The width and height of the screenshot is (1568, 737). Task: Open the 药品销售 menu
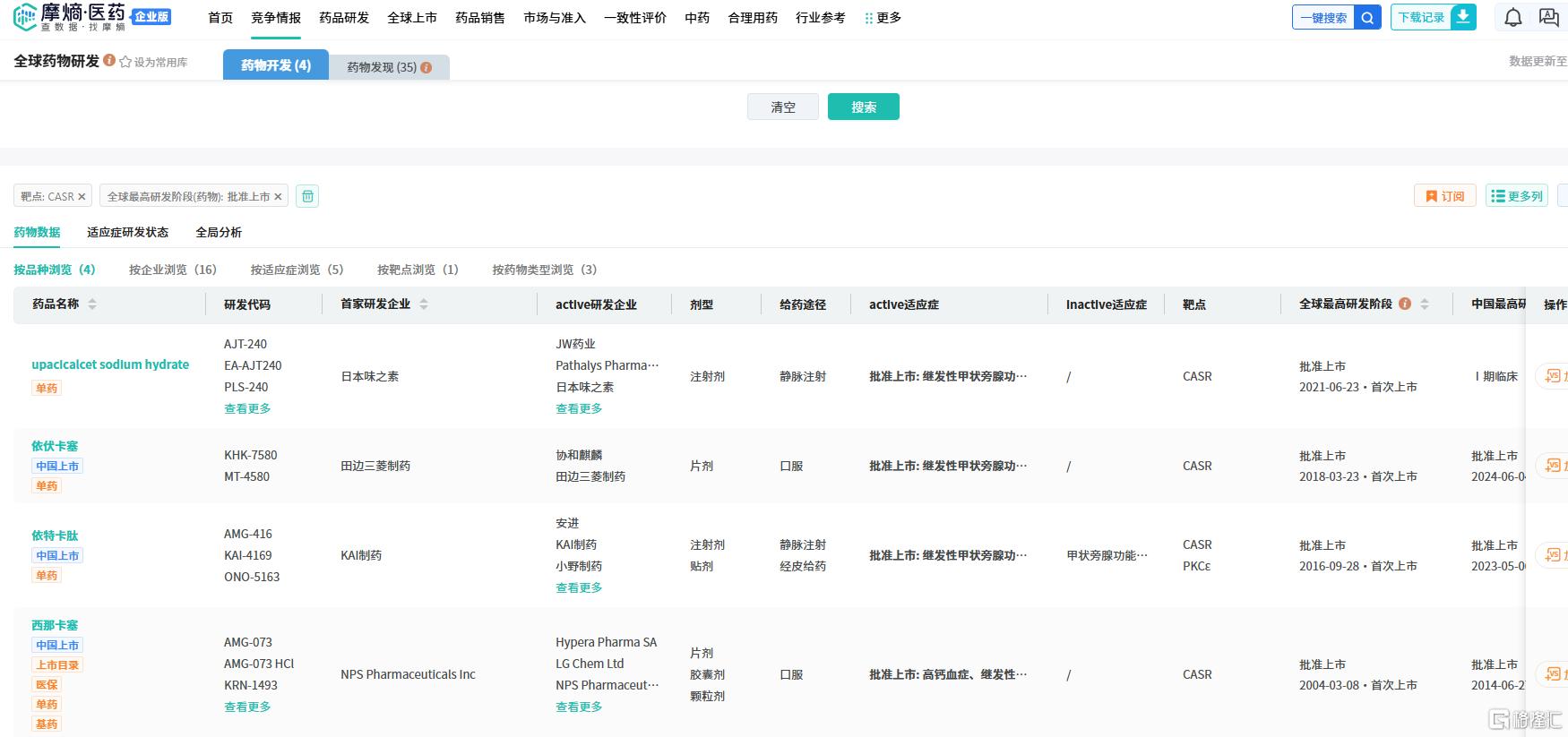(480, 18)
